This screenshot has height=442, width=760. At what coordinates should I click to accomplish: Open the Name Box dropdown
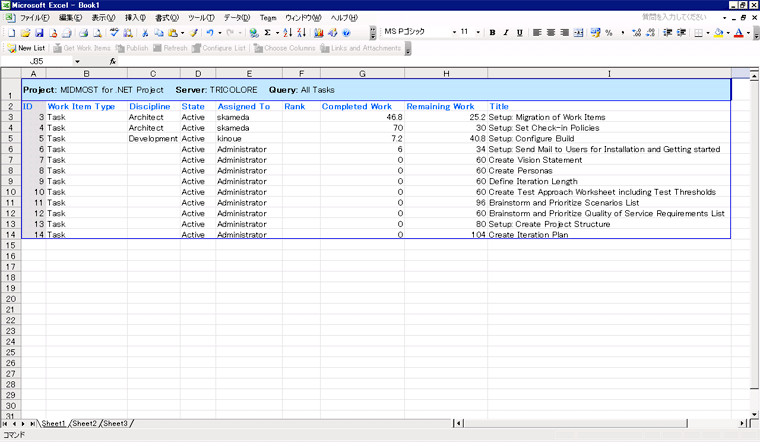pyautogui.click(x=77, y=61)
